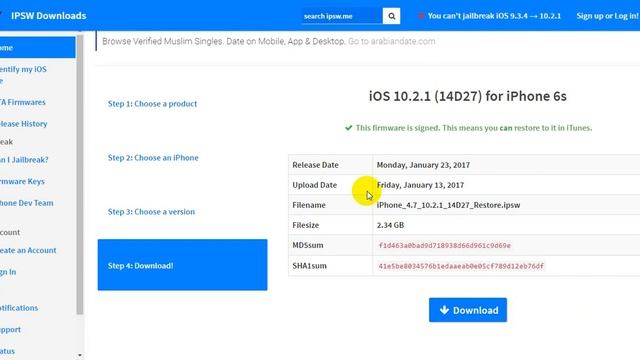Click the green signed firmware checkmark icon
640x360 pixels.
(x=349, y=128)
